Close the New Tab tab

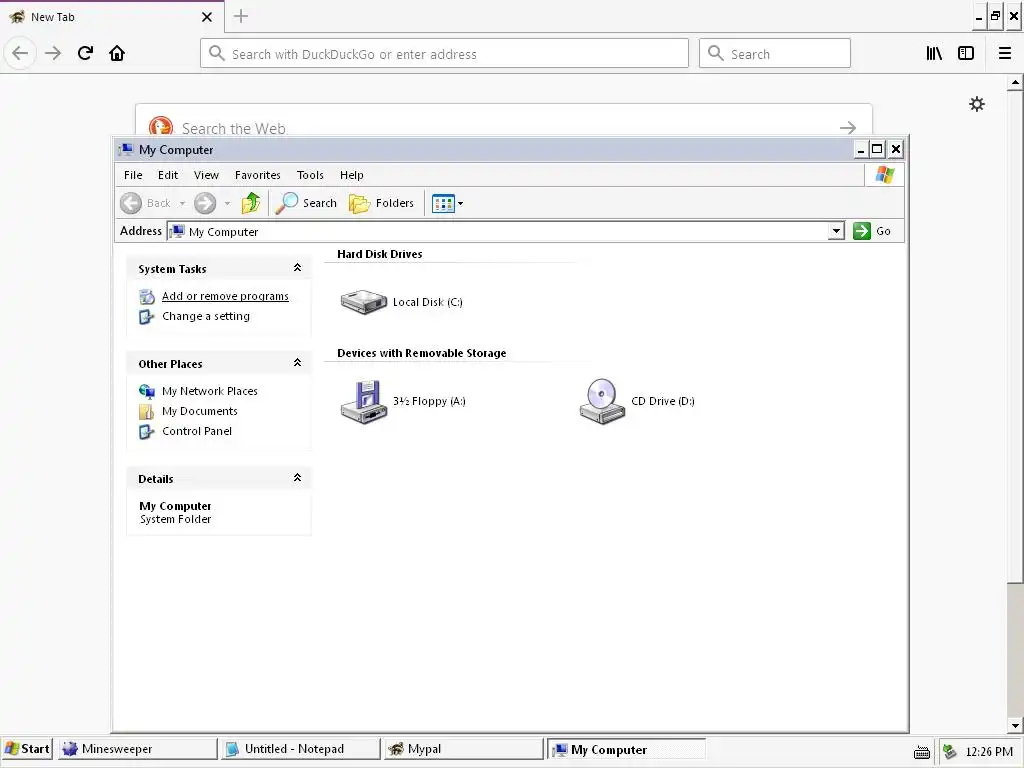(x=207, y=17)
